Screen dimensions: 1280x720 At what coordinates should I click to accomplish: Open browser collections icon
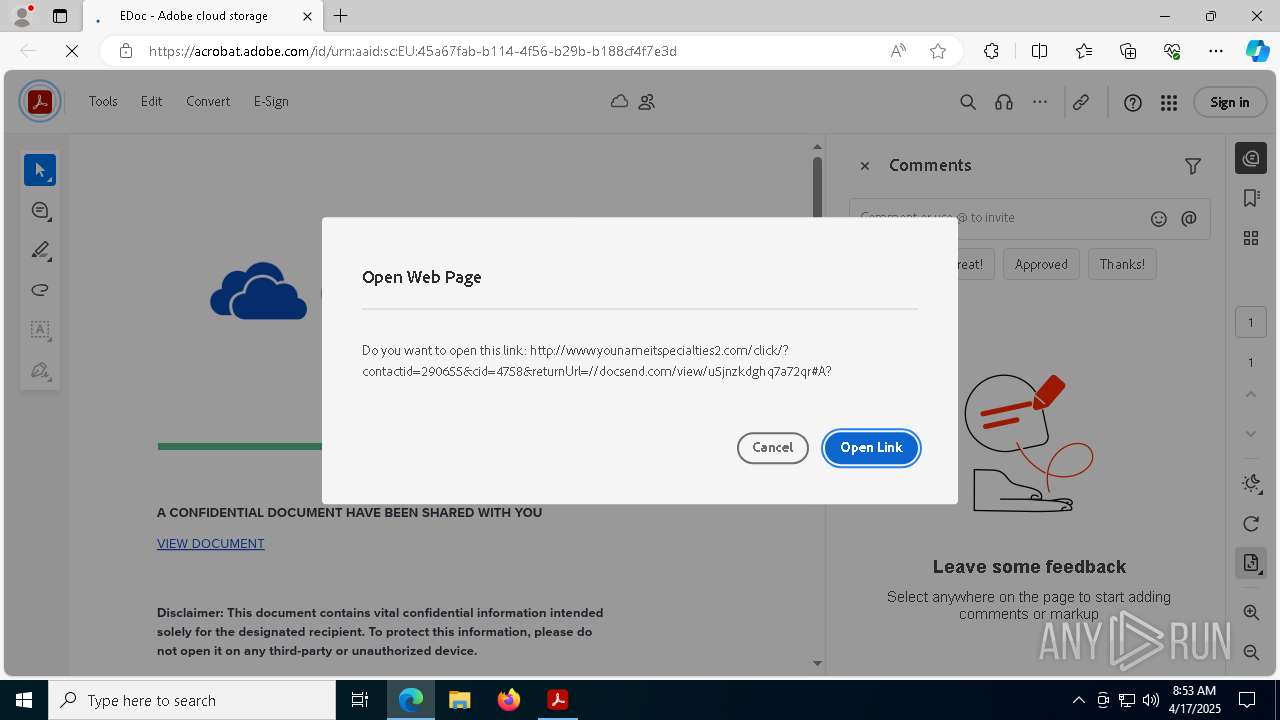coord(1128,51)
